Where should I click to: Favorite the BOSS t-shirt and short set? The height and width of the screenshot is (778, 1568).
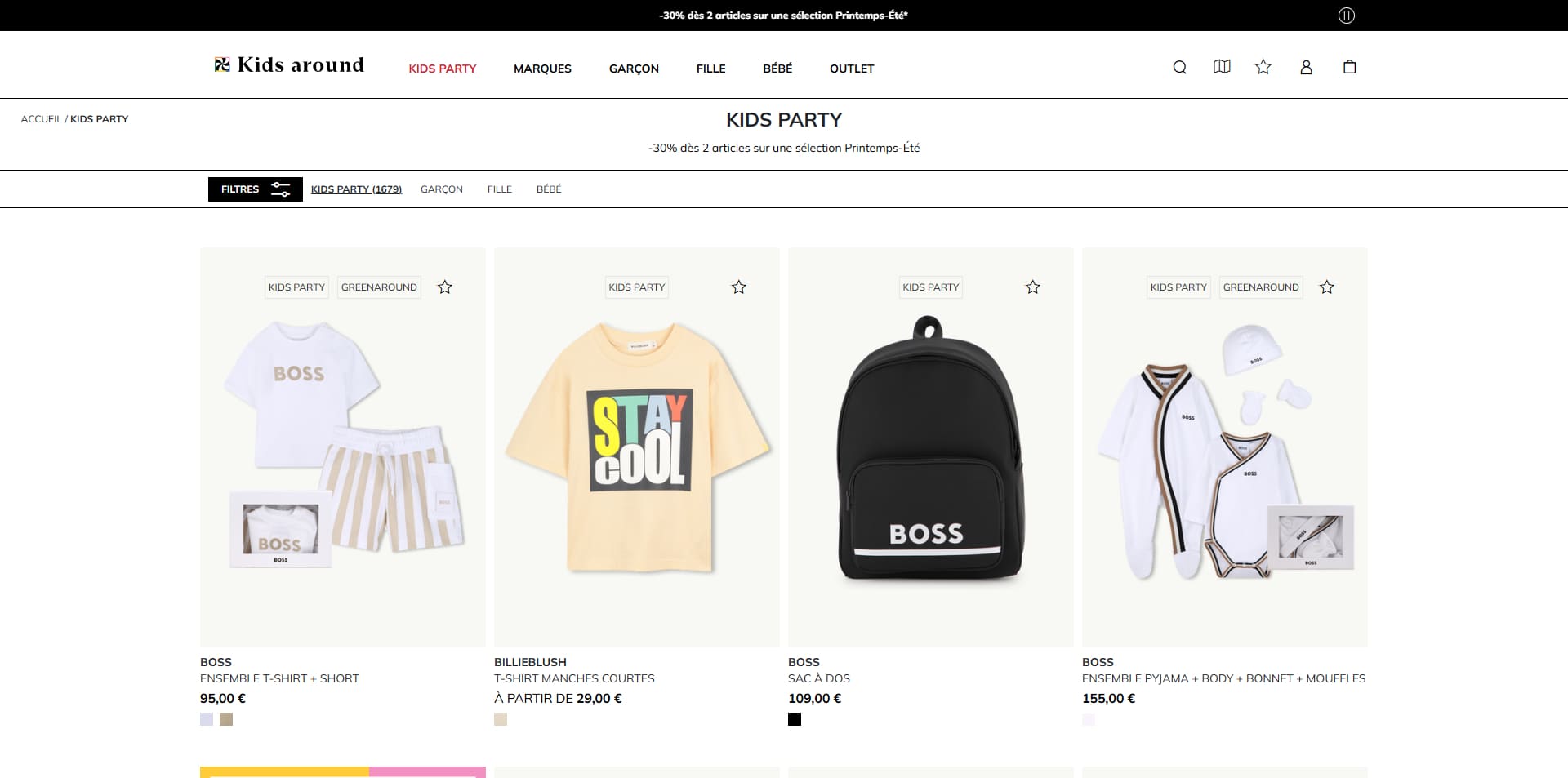click(x=444, y=287)
